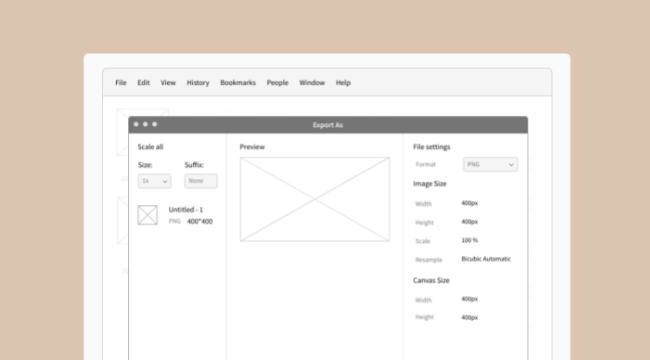Click the Image Size Width value
The height and width of the screenshot is (360, 650).
click(470, 203)
